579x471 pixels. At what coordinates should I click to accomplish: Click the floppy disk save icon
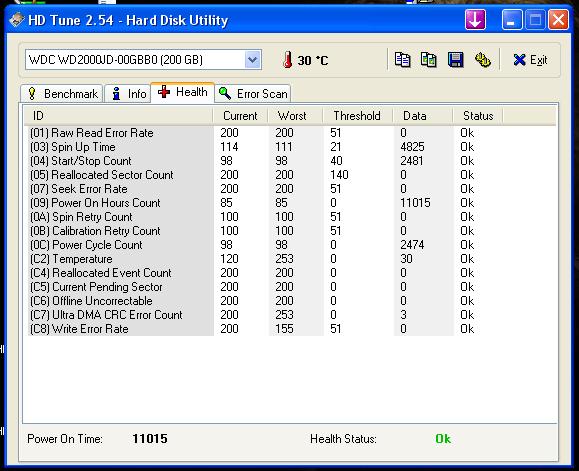pos(455,60)
